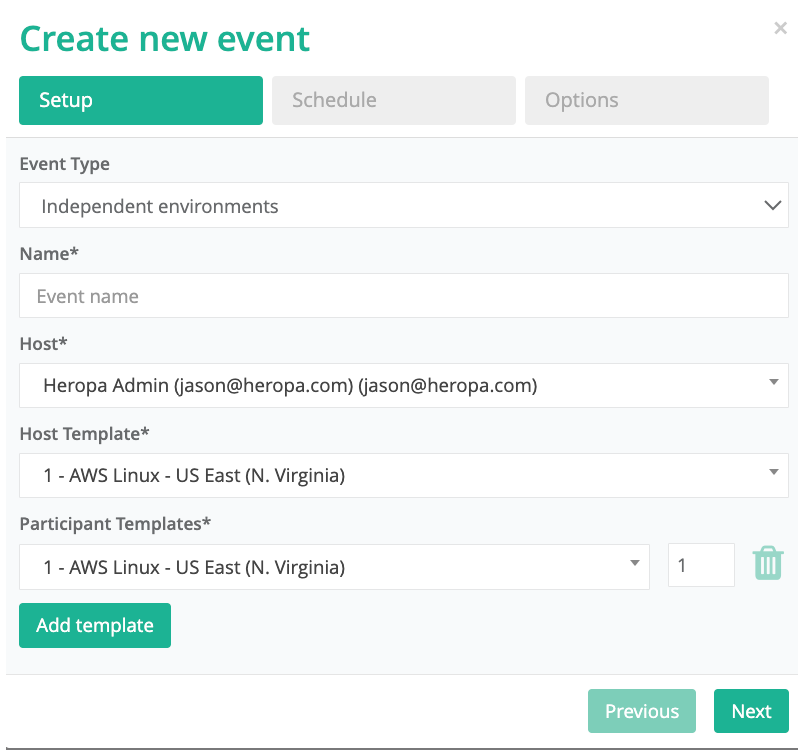Click the Host field caret arrow
Viewport: 802px width, 756px height.
[x=774, y=382]
